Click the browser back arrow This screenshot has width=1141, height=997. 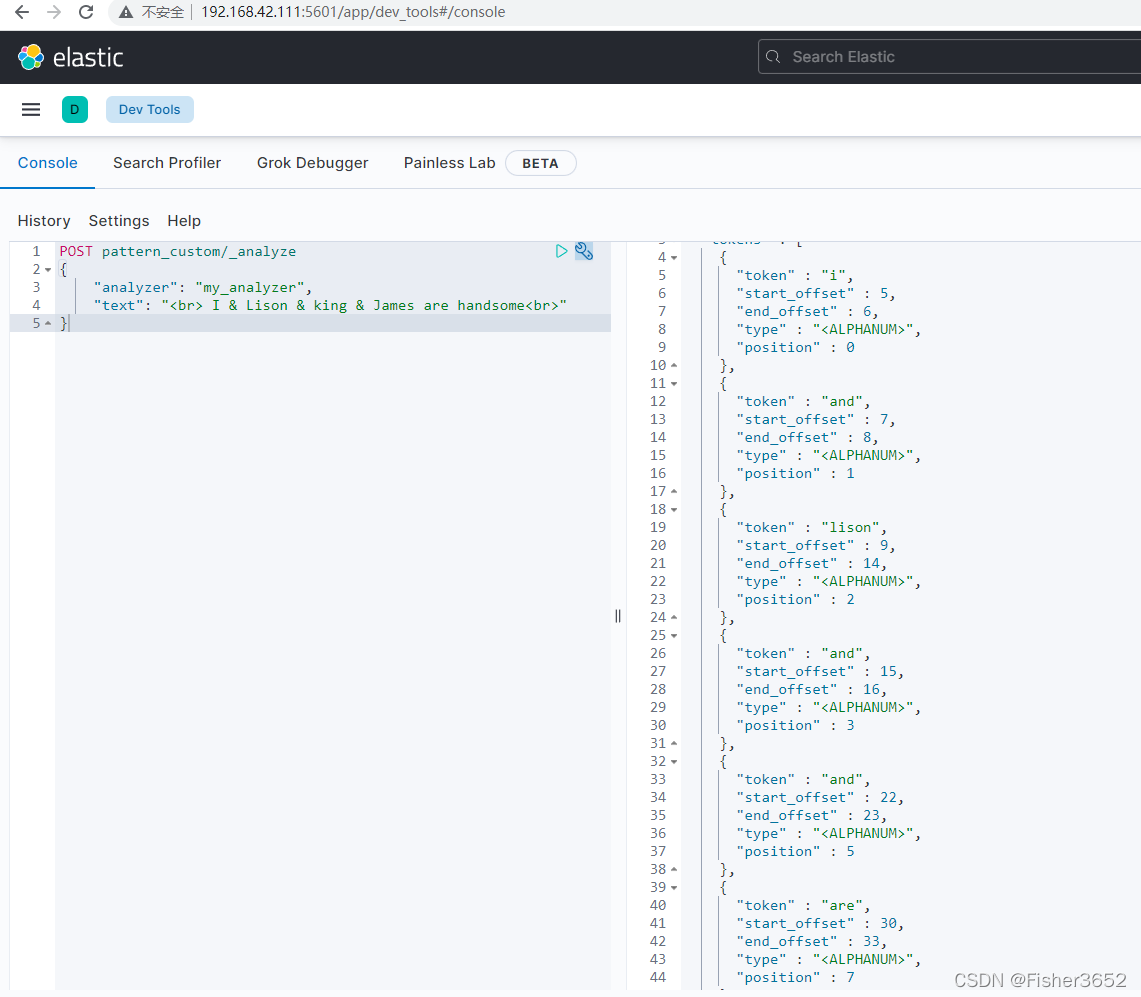click(22, 12)
